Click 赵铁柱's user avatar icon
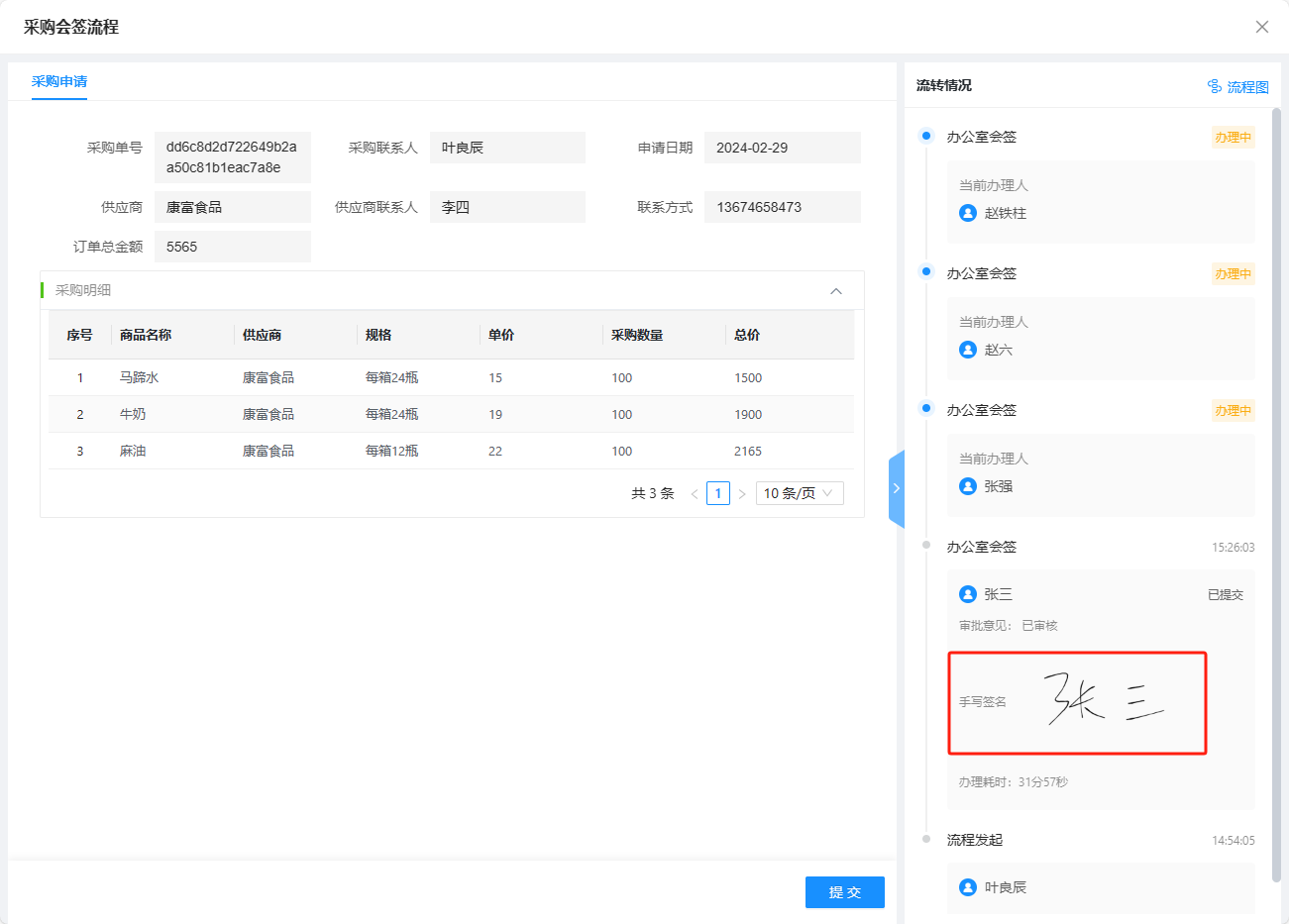The height and width of the screenshot is (924, 1289). [968, 213]
